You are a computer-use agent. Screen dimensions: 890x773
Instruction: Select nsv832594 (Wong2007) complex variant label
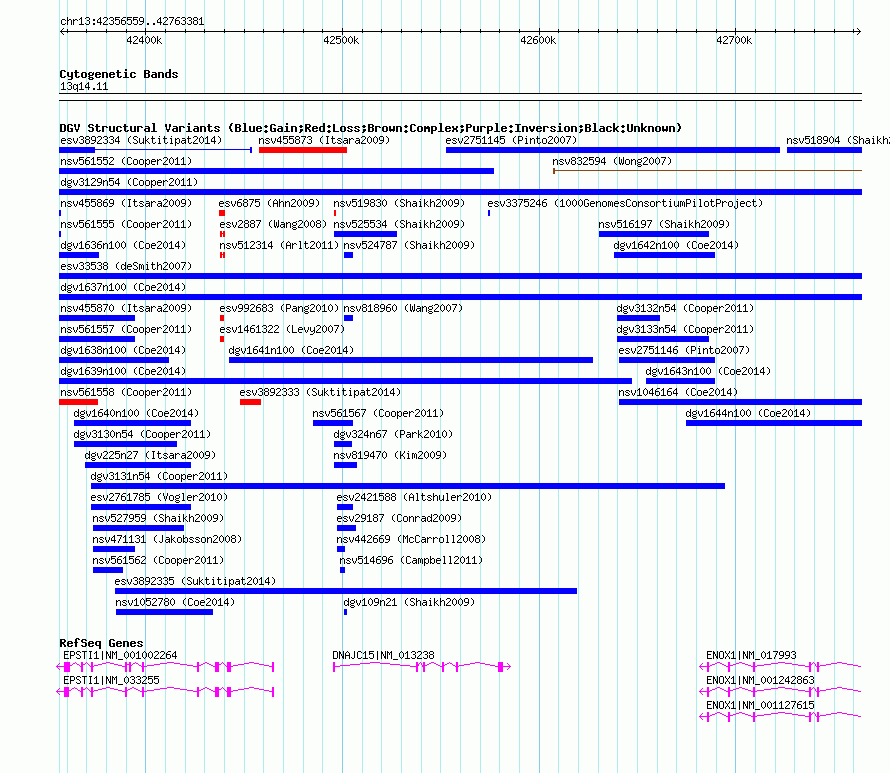[x=612, y=161]
